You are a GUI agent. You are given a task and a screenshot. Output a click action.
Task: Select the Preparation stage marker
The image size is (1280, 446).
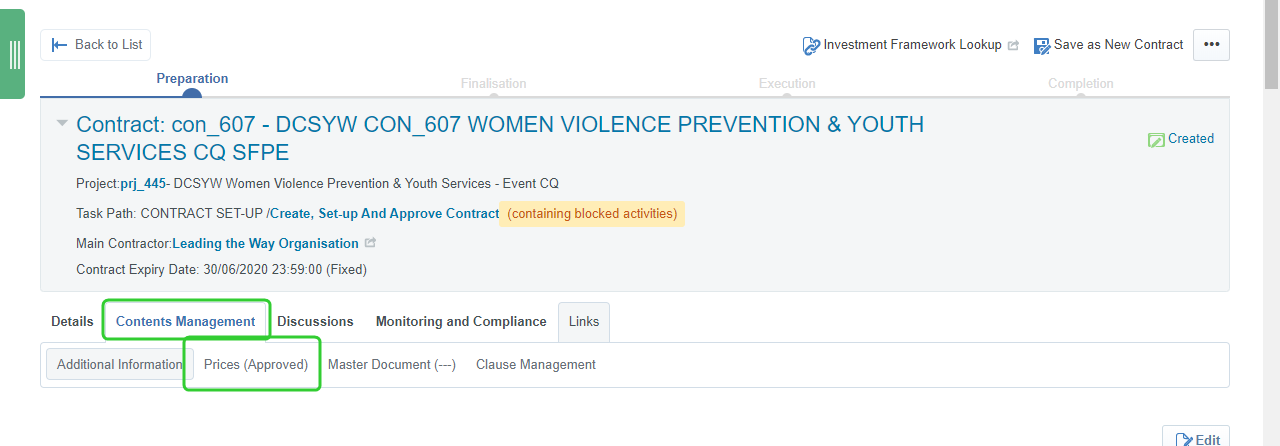[x=192, y=94]
